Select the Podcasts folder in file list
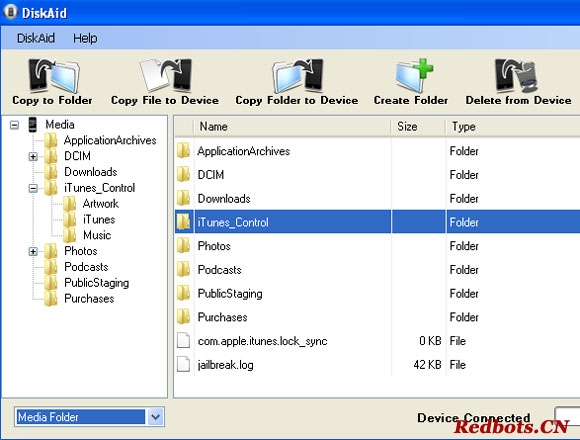 pos(219,270)
